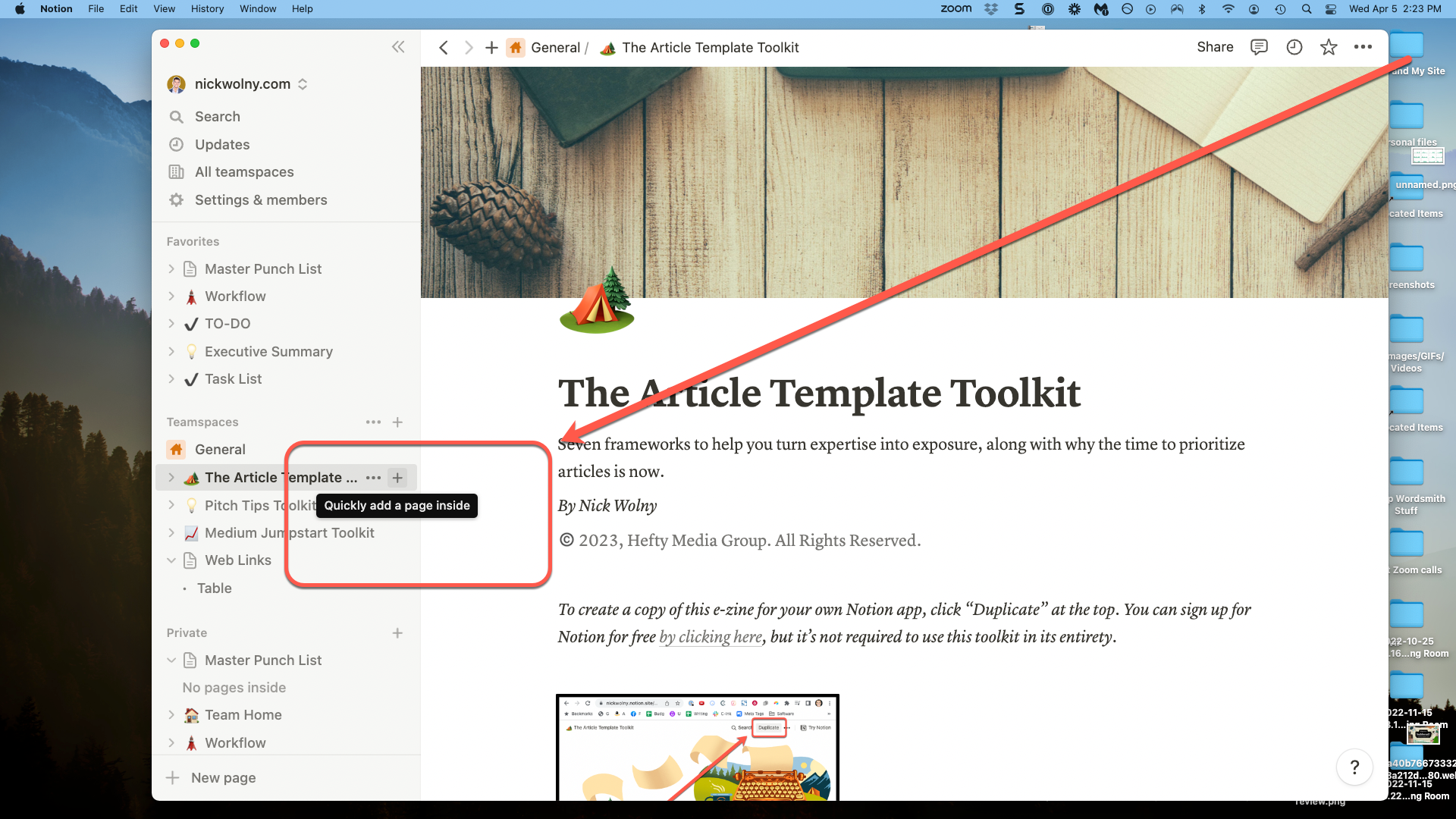Collapse the Web Links page tree
The width and height of the screenshot is (1456, 819).
171,560
